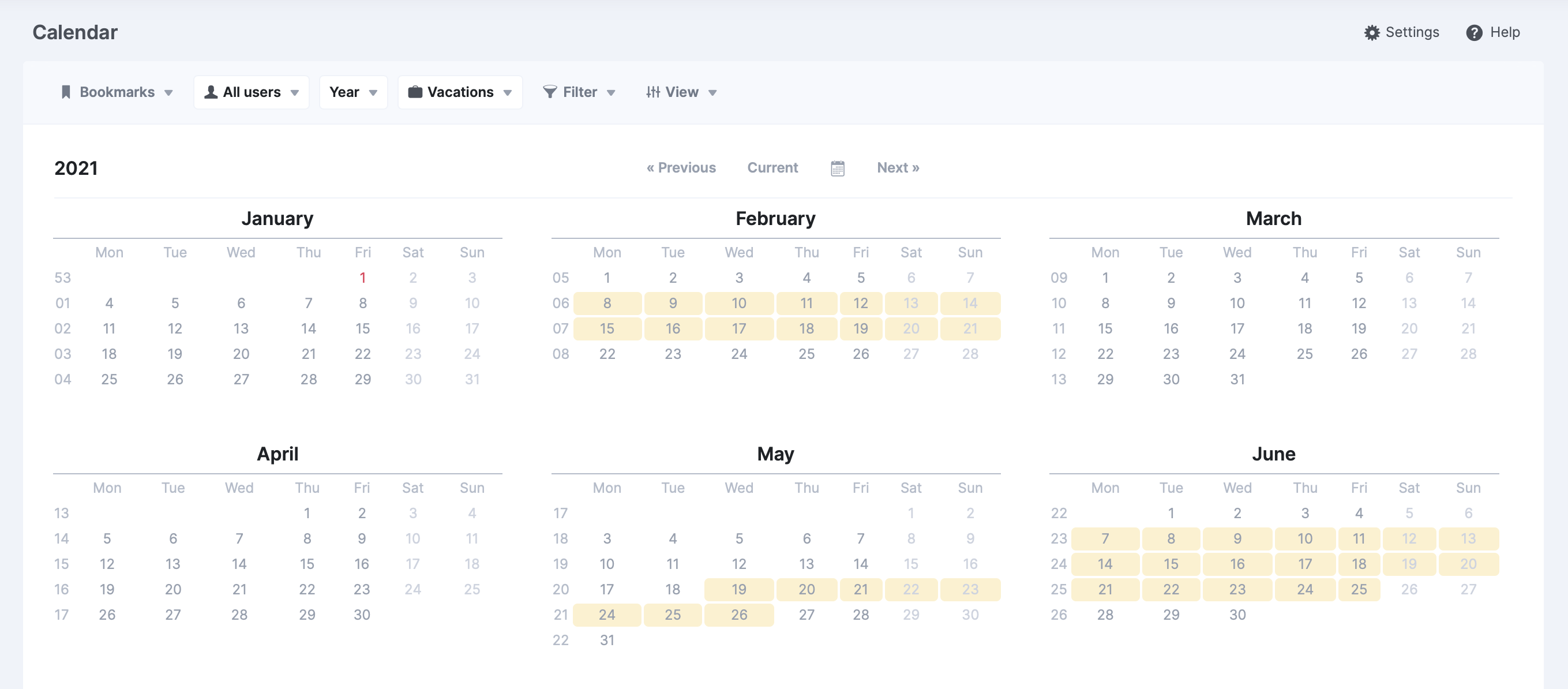Click the Help question mark icon
The height and width of the screenshot is (689, 1568).
click(1473, 32)
